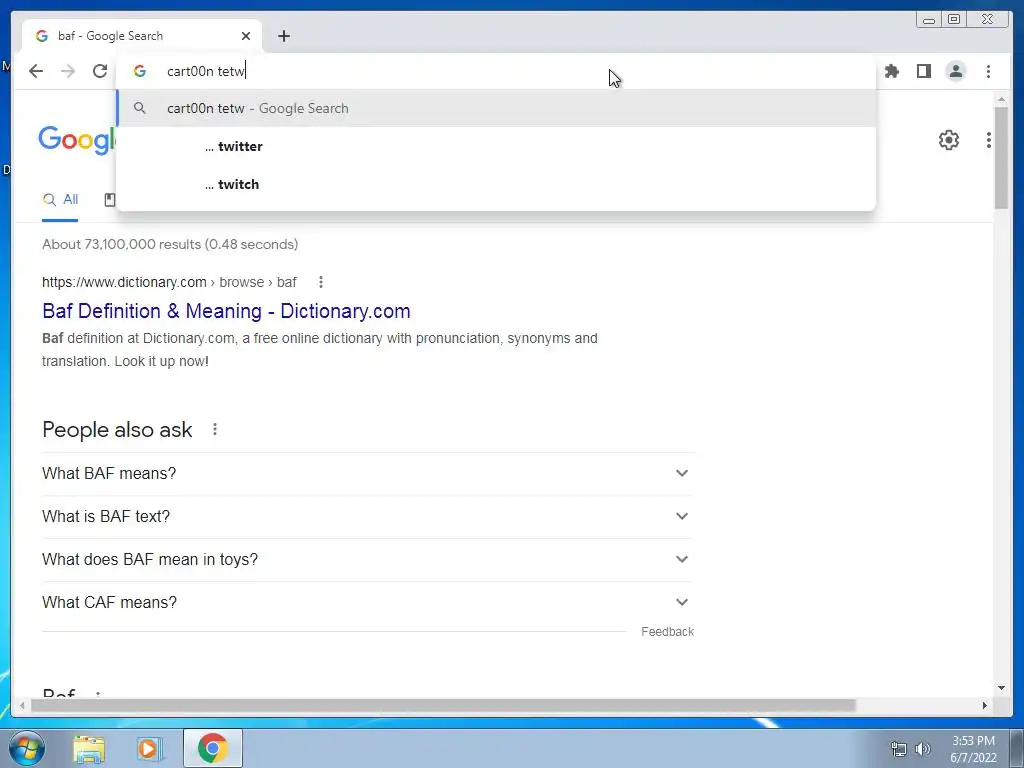Open Google apps dots beside settings gear

[x=989, y=140]
